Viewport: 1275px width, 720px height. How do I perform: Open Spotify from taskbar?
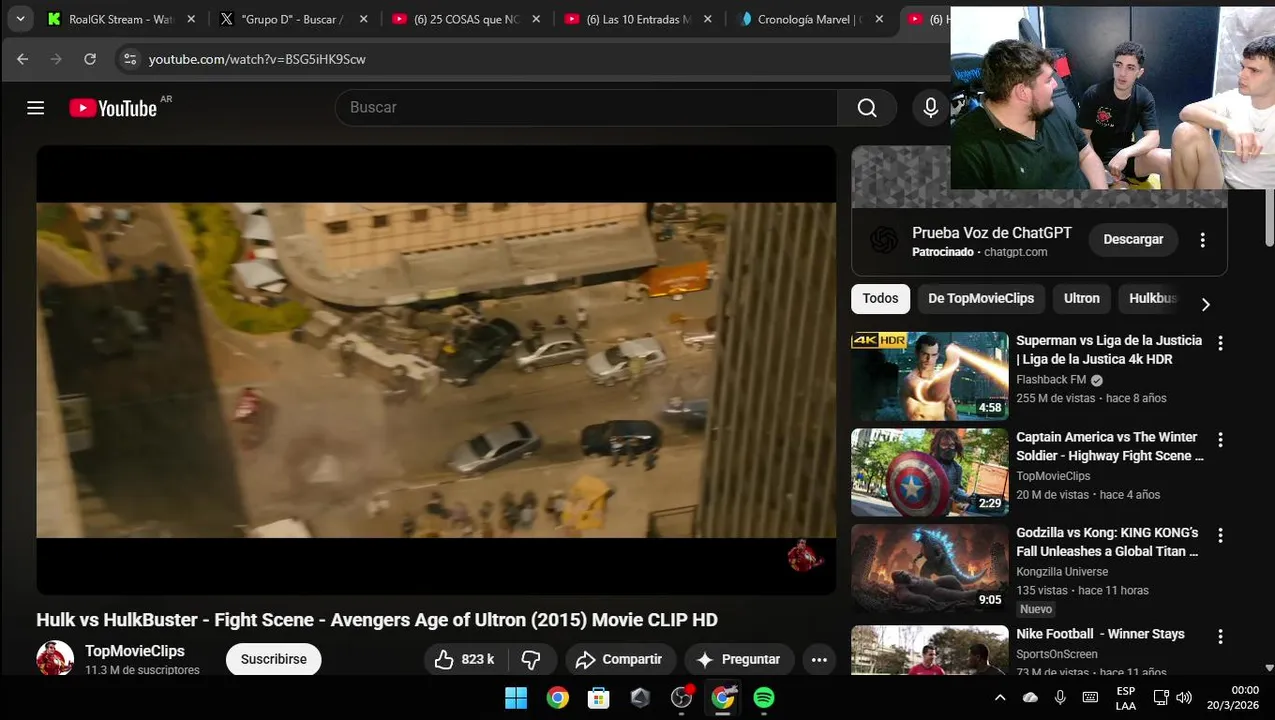pyautogui.click(x=764, y=698)
